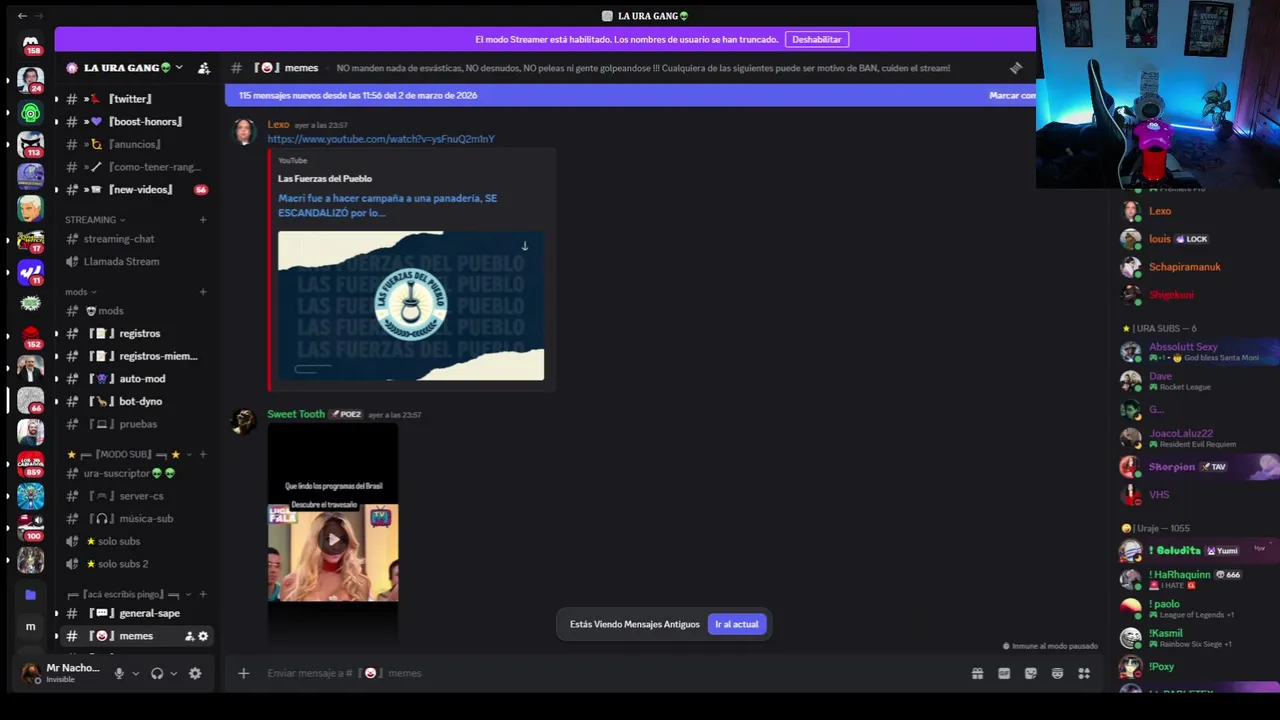Focus the 'Enviar mensaje a # memes' input

pyautogui.click(x=610, y=673)
